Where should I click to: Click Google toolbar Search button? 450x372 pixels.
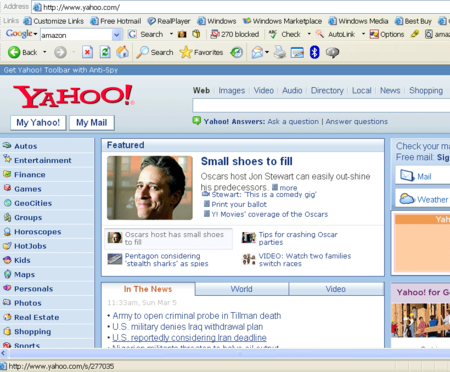point(146,34)
